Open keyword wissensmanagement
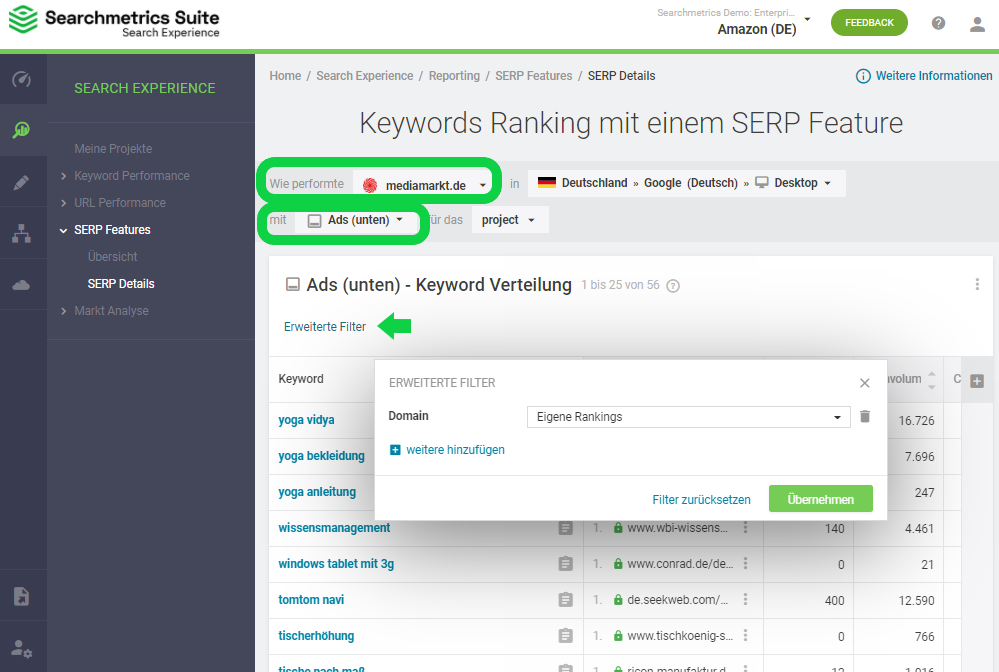This screenshot has width=999, height=672. pos(334,528)
